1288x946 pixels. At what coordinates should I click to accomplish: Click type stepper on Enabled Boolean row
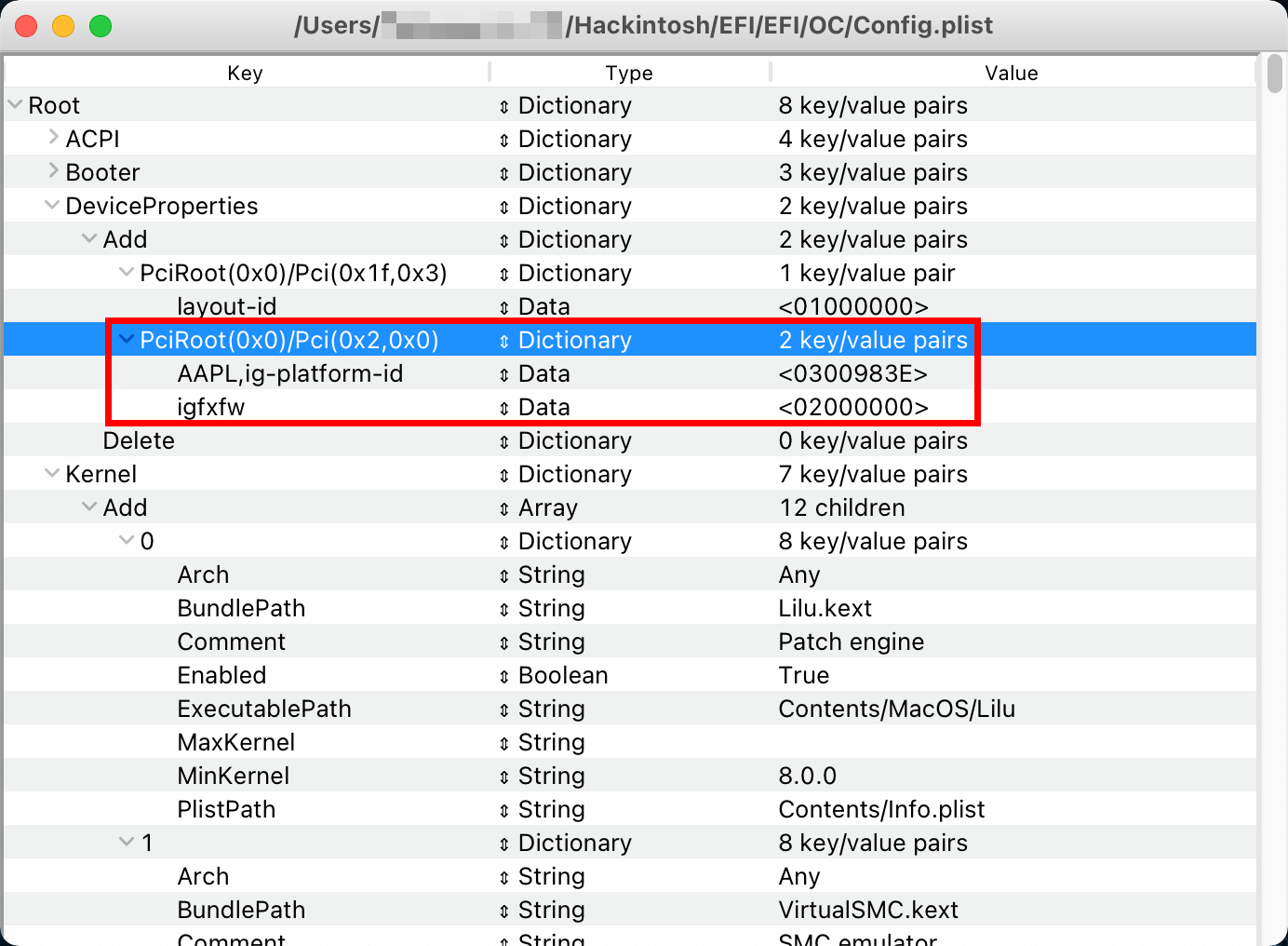click(x=503, y=676)
